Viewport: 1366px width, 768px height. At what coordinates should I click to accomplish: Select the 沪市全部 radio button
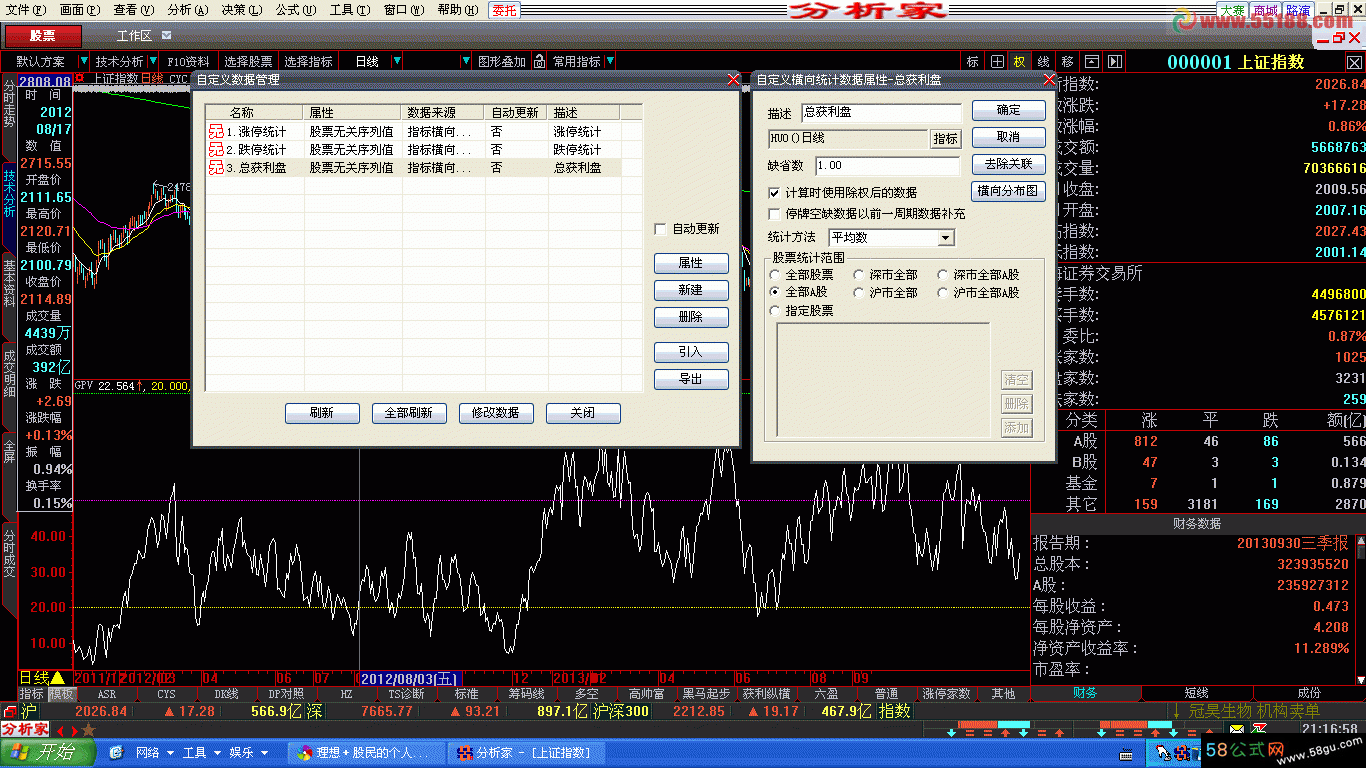coord(859,292)
